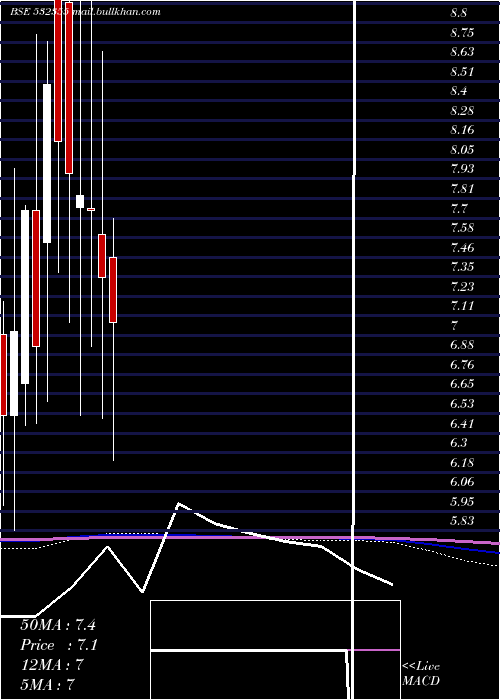Select the 7.58 price level label
The width and height of the screenshot is (500, 700).
[462, 228]
